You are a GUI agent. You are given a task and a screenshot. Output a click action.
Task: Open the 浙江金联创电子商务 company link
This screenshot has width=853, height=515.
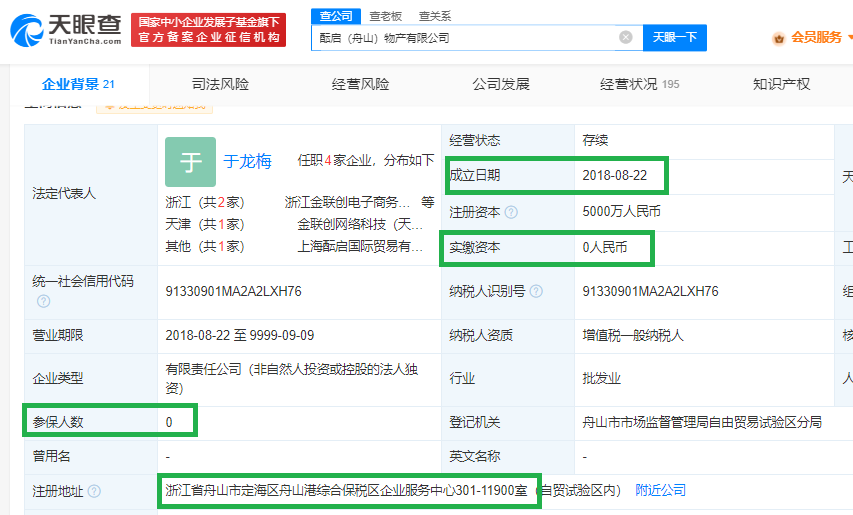point(347,202)
